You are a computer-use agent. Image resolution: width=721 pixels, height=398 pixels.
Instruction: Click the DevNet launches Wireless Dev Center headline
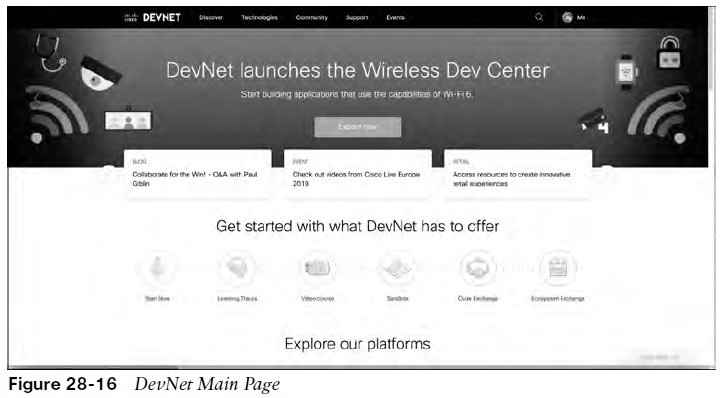point(358,71)
